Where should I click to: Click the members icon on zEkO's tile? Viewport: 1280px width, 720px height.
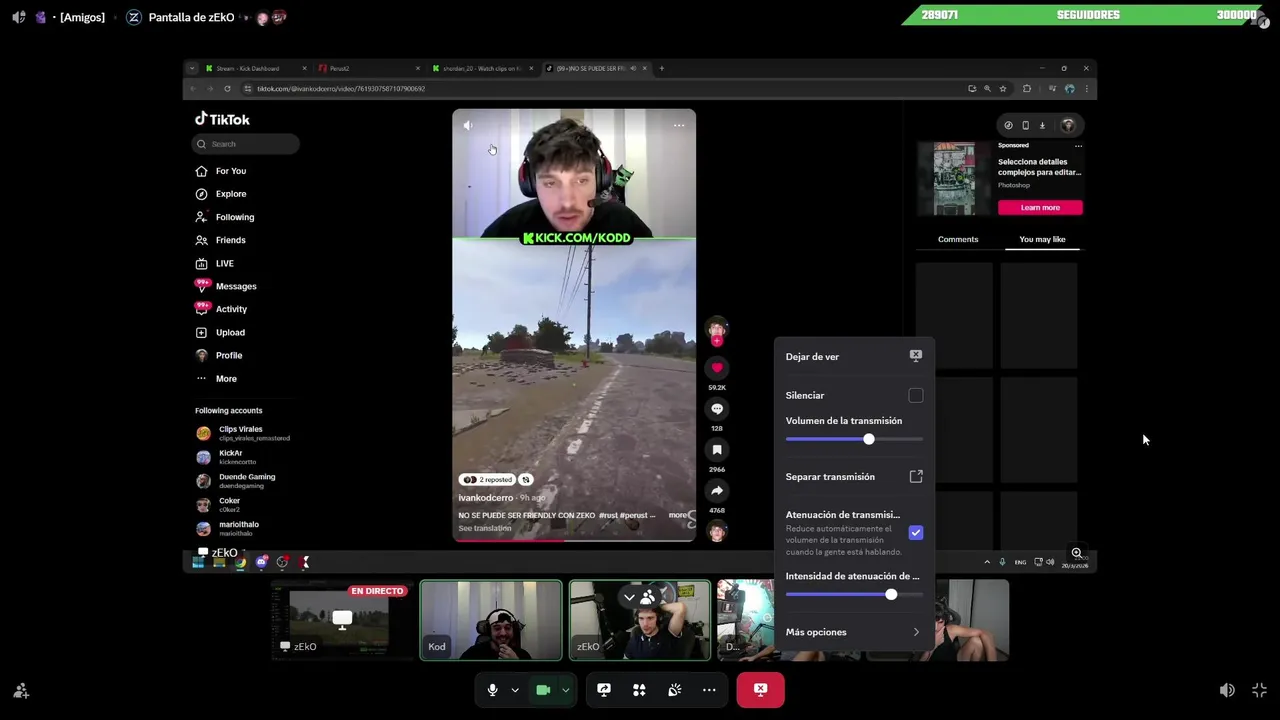[x=648, y=598]
